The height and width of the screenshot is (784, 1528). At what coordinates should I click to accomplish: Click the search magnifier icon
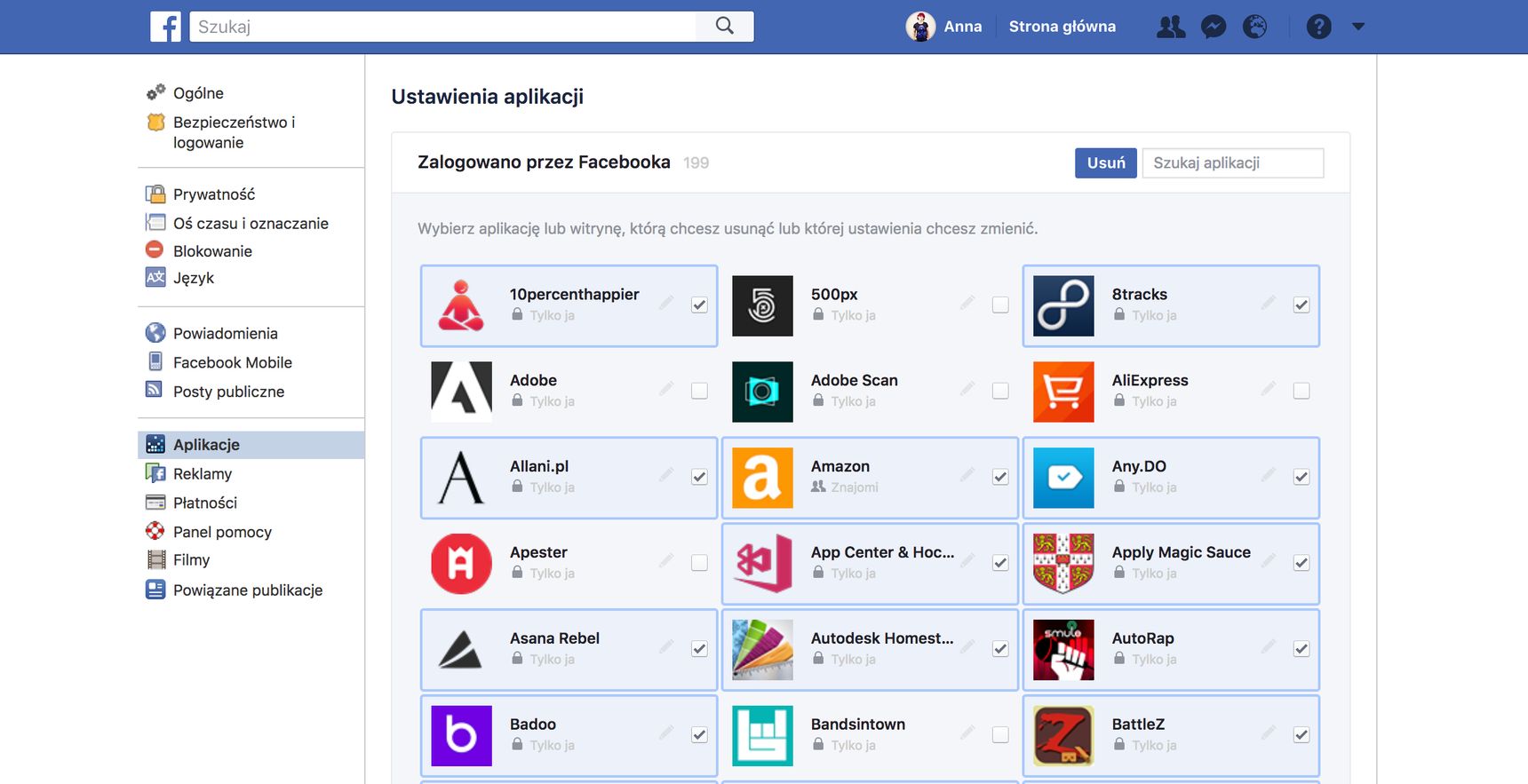click(x=725, y=26)
